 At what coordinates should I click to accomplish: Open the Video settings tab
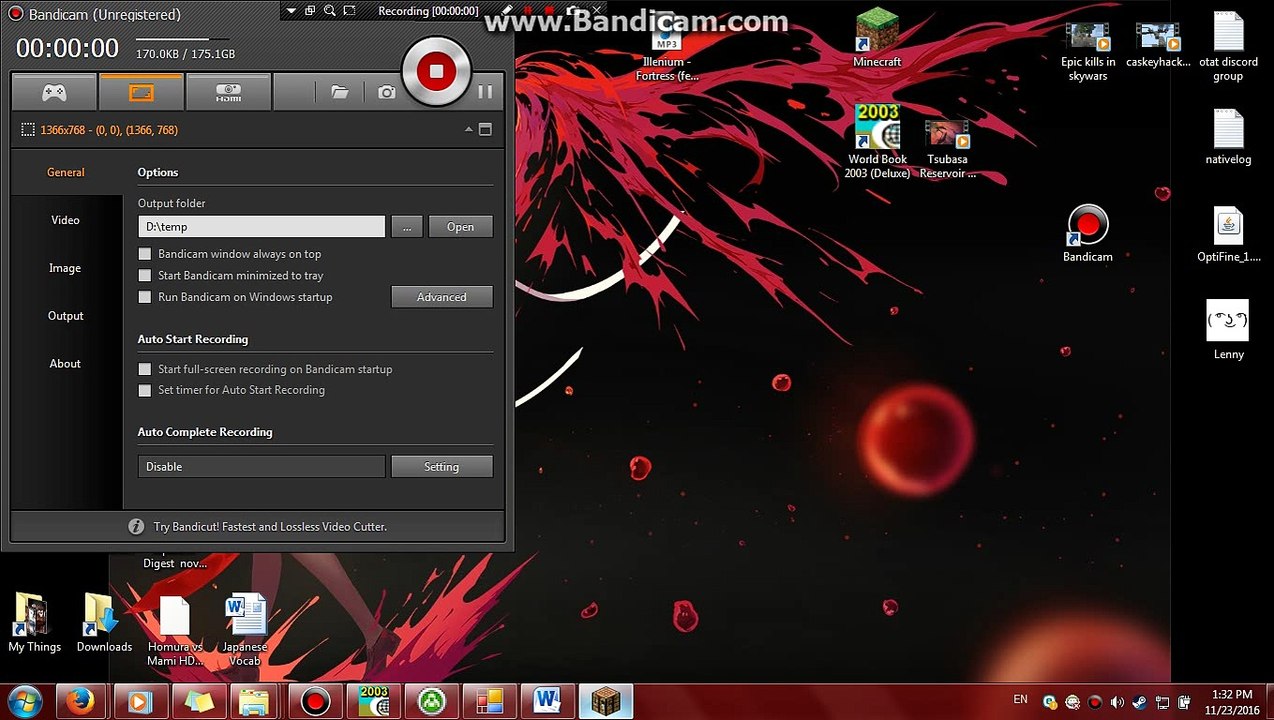(66, 220)
